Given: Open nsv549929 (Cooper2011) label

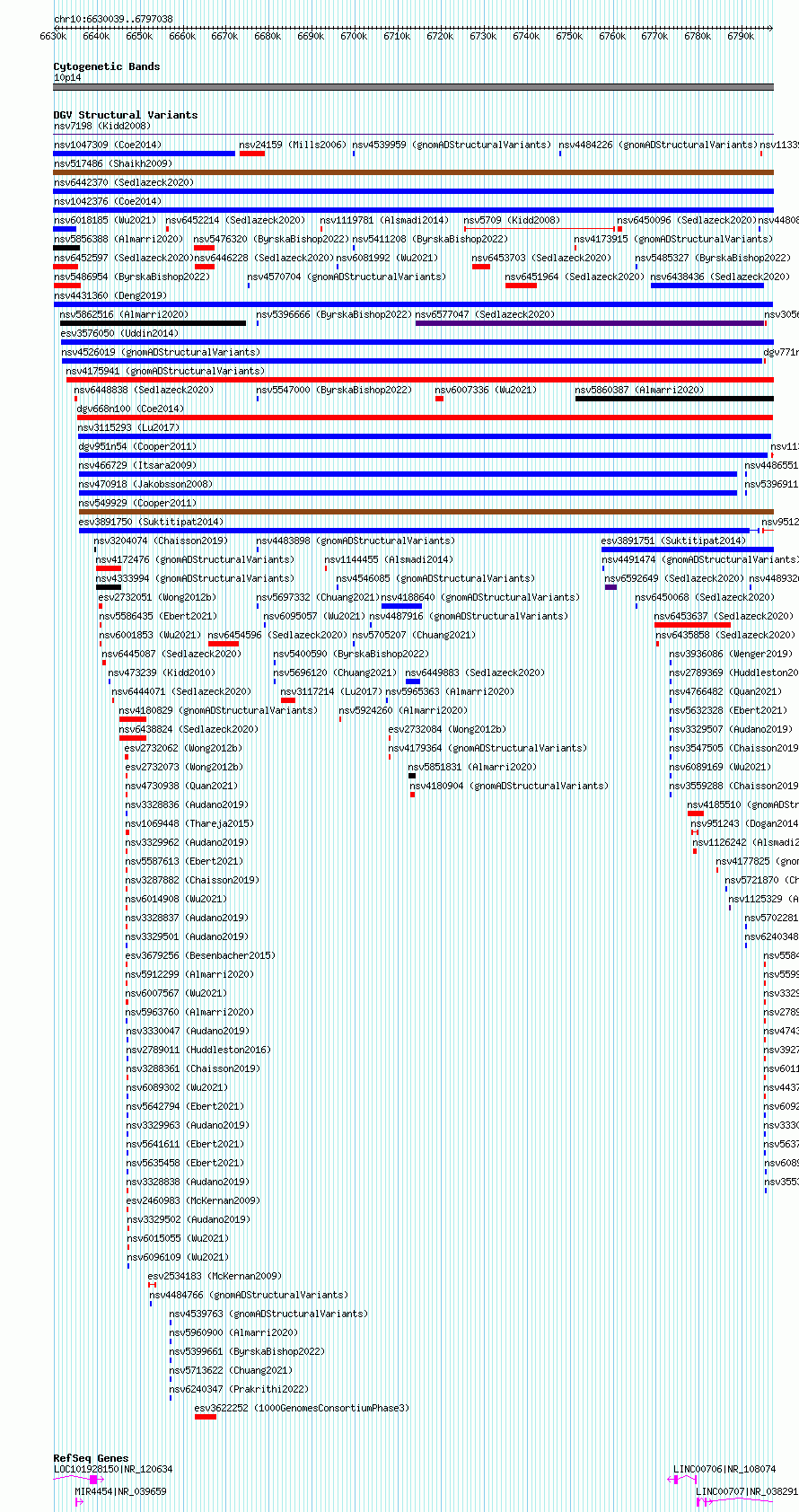Looking at the screenshot, I should (137, 503).
